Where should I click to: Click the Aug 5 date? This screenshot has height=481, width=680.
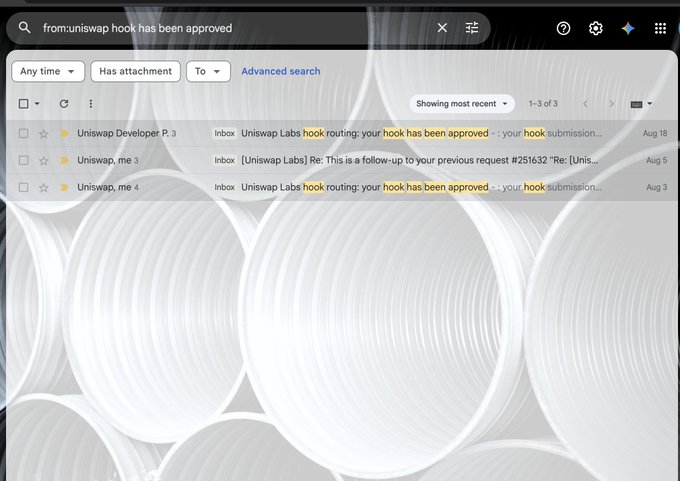tap(657, 160)
